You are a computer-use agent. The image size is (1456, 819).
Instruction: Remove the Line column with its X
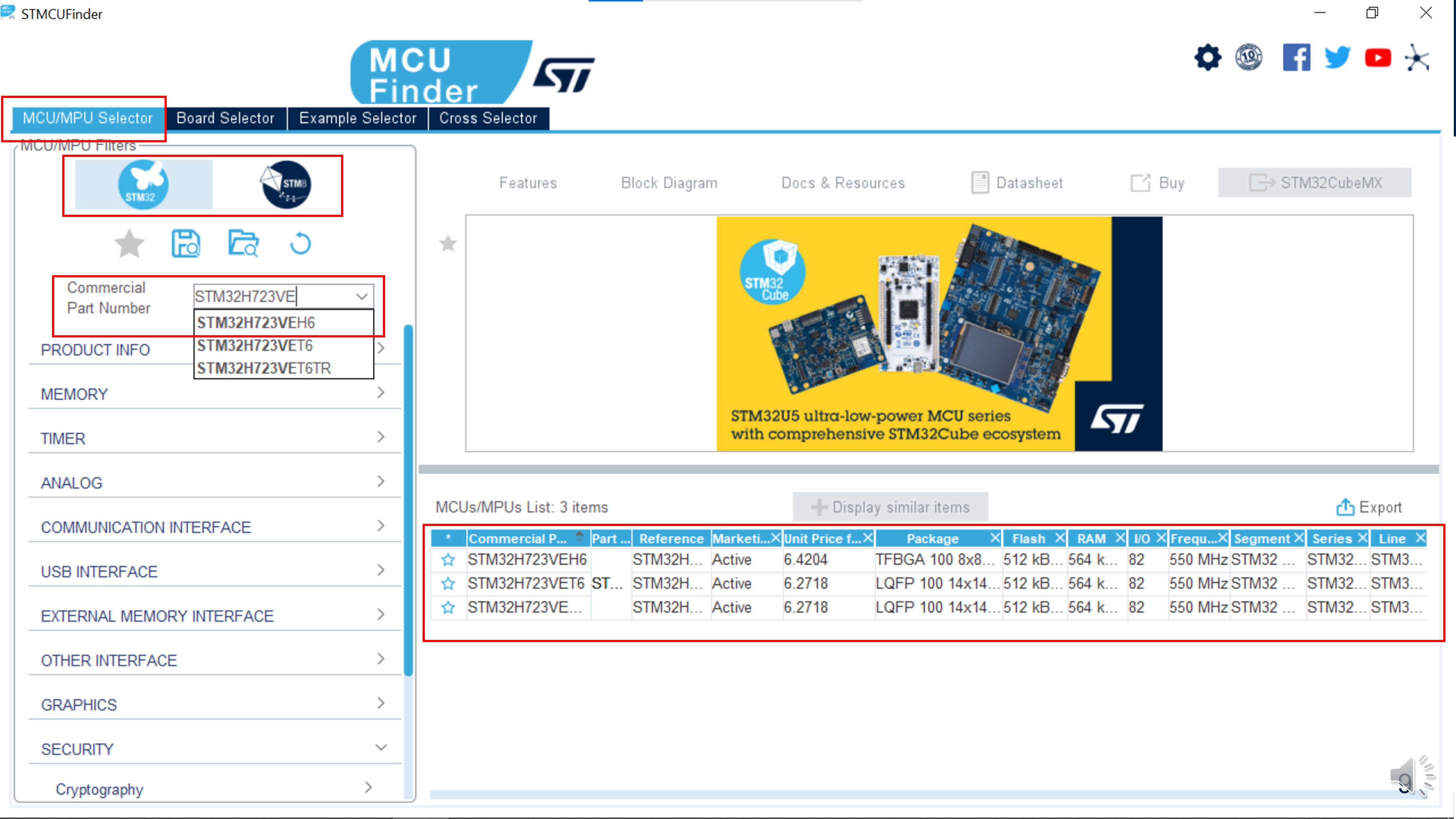[x=1420, y=538]
